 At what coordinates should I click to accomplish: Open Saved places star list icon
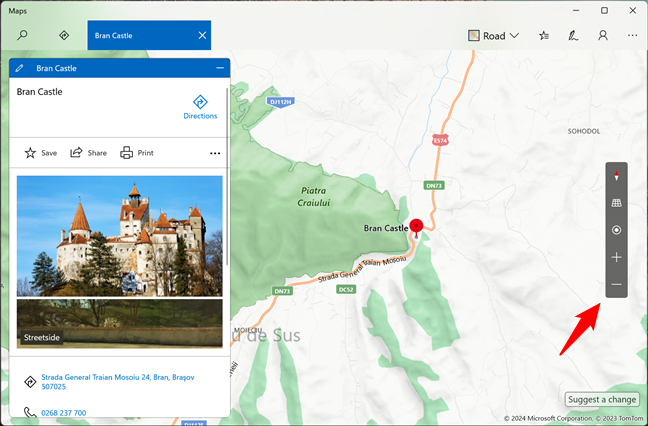(x=544, y=36)
